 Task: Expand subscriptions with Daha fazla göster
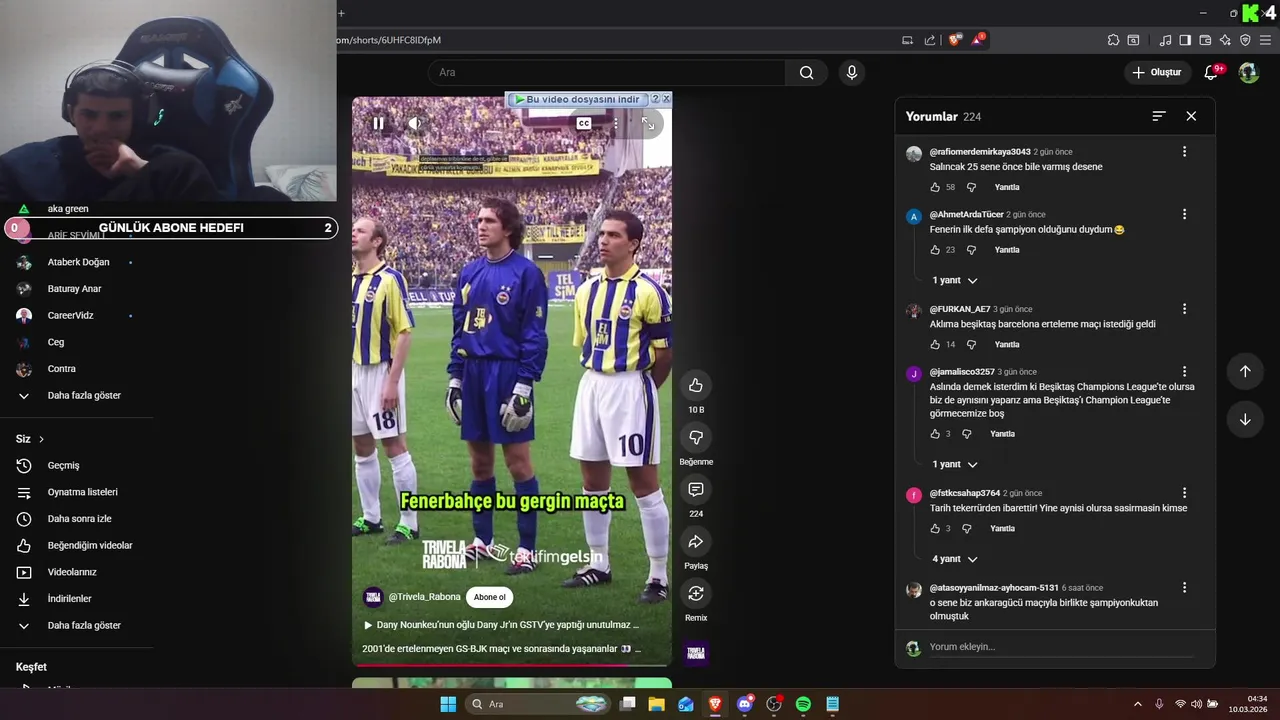click(x=84, y=396)
